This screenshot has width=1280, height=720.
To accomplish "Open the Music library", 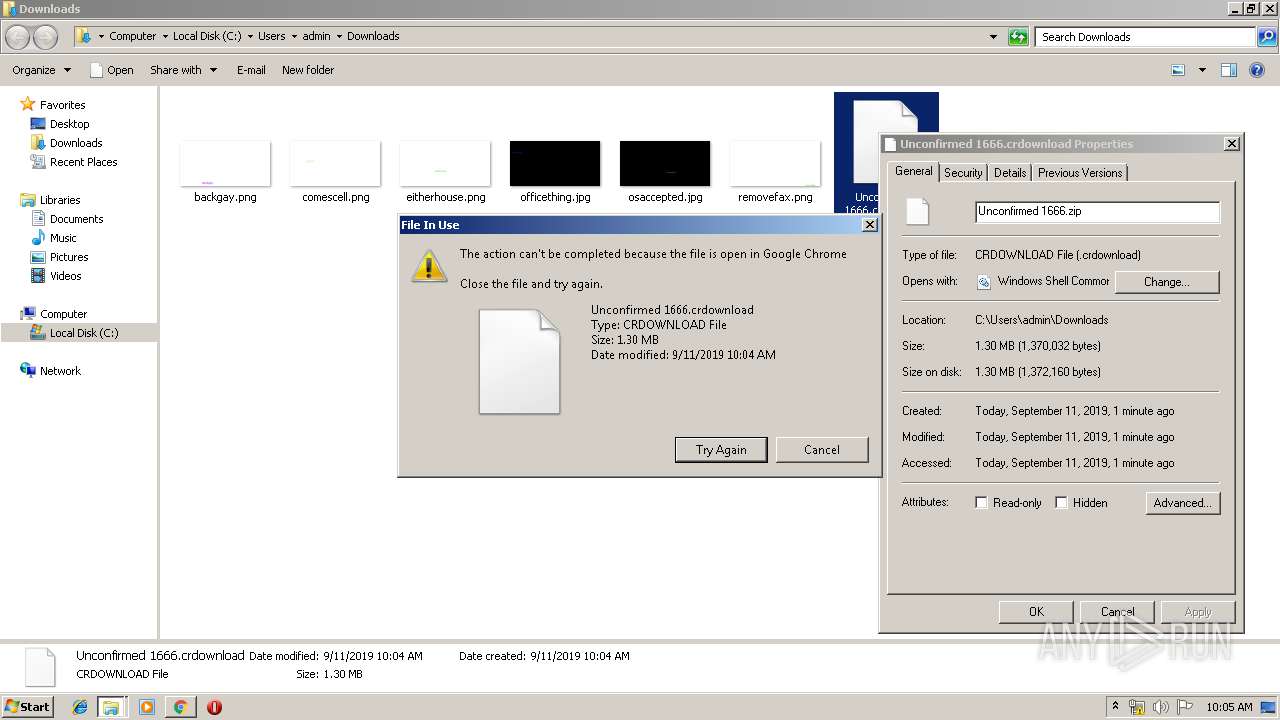I will (x=63, y=238).
